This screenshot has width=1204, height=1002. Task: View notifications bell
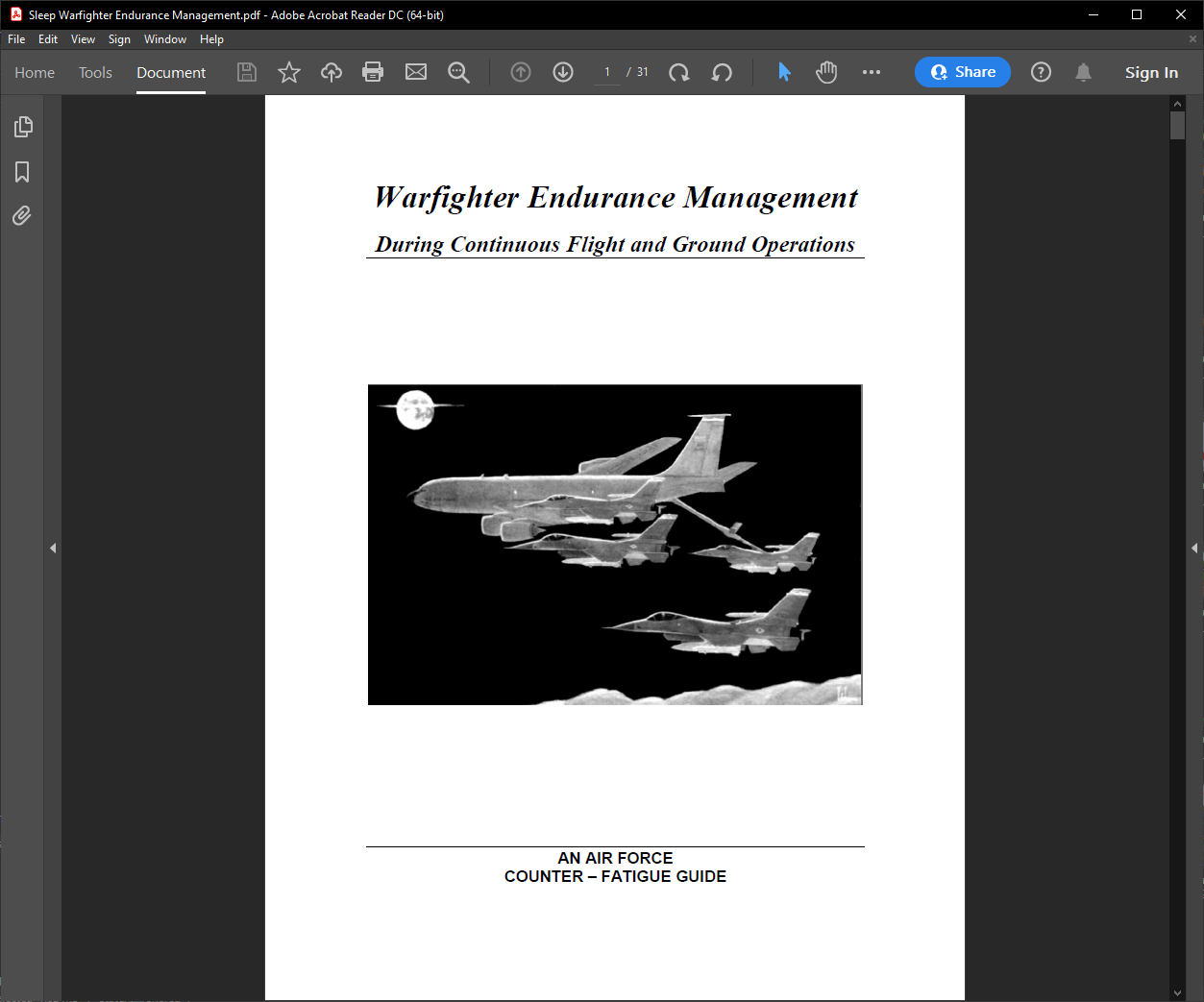(1083, 72)
